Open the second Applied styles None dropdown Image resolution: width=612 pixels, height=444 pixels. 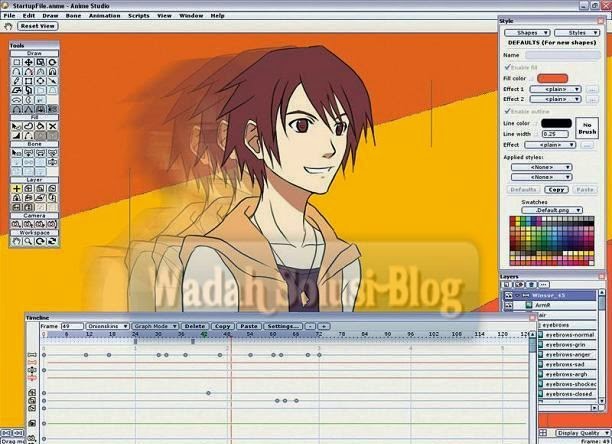[542, 177]
